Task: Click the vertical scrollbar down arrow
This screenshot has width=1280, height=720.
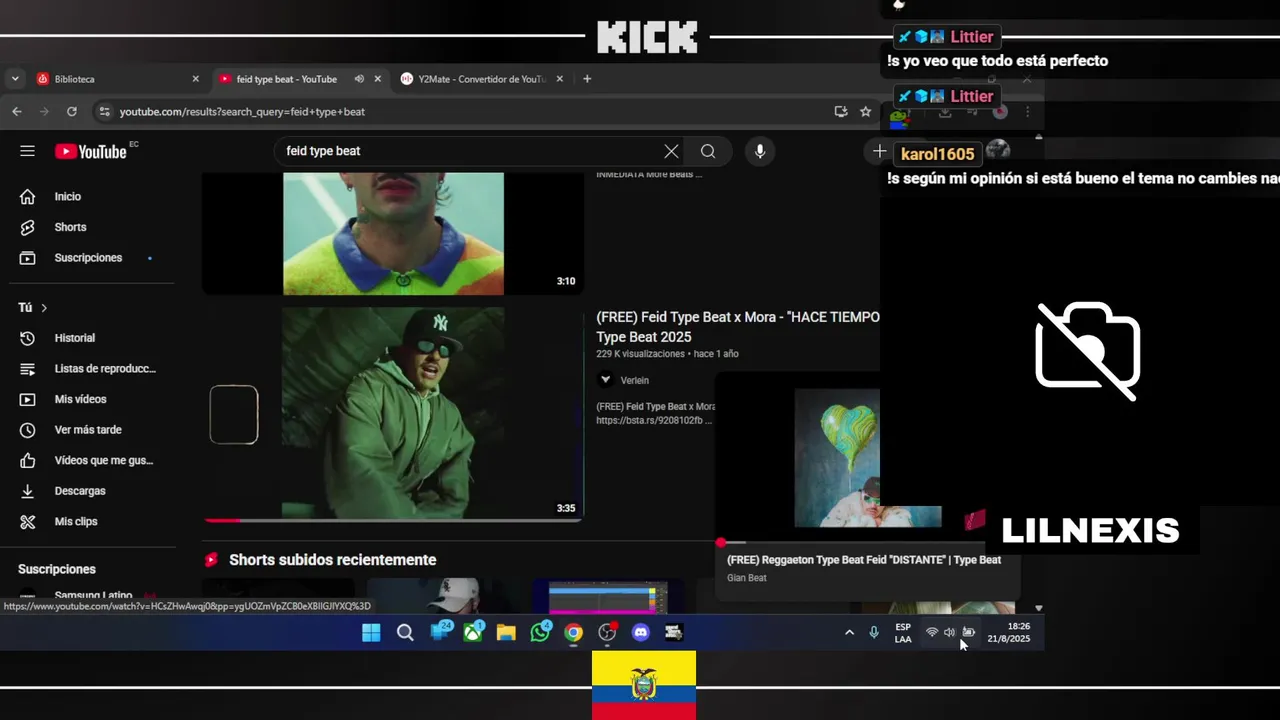Action: pyautogui.click(x=1038, y=608)
